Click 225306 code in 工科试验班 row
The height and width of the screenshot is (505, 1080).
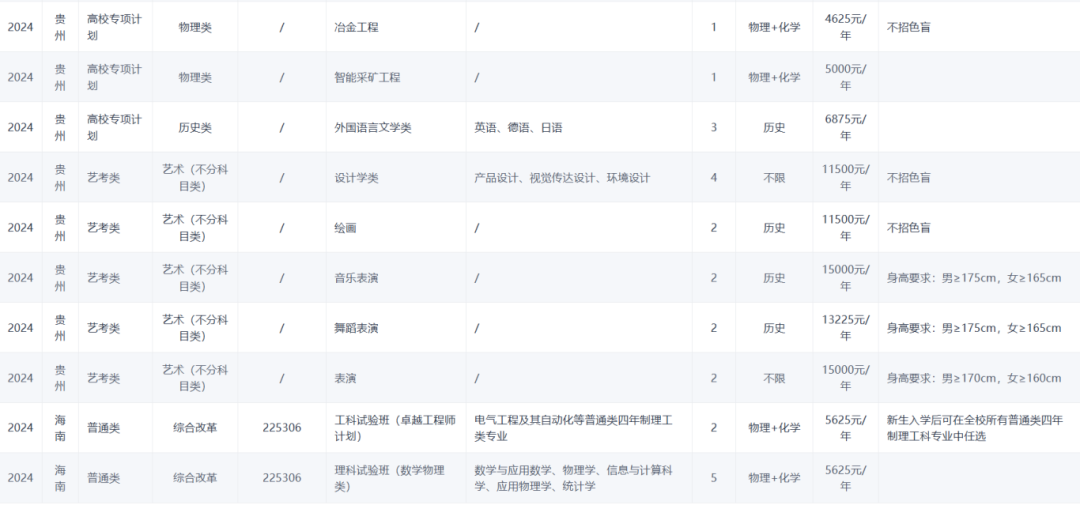(x=282, y=429)
